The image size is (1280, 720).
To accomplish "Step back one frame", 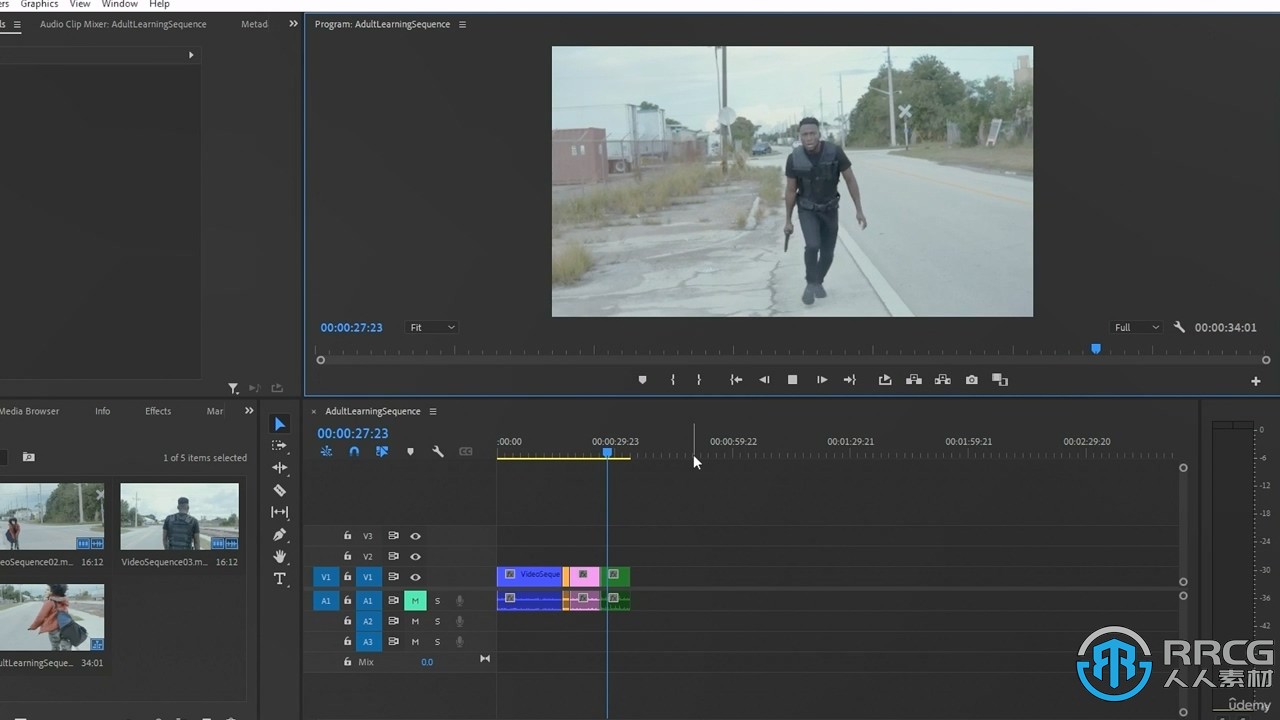I will point(764,380).
